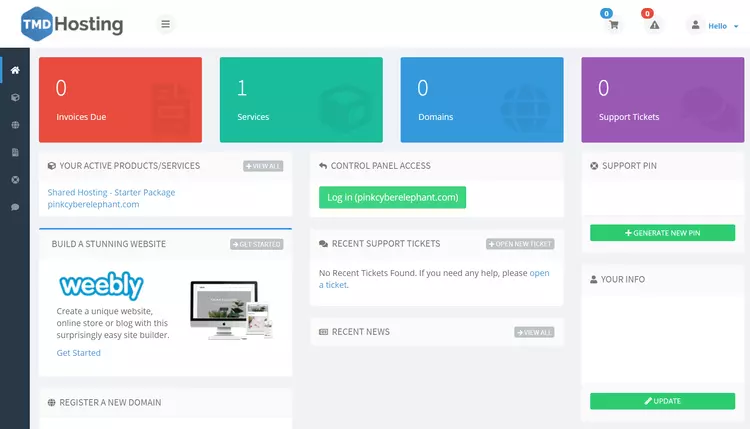750x429 pixels.
Task: Open the Domains tile
Action: pyautogui.click(x=482, y=100)
